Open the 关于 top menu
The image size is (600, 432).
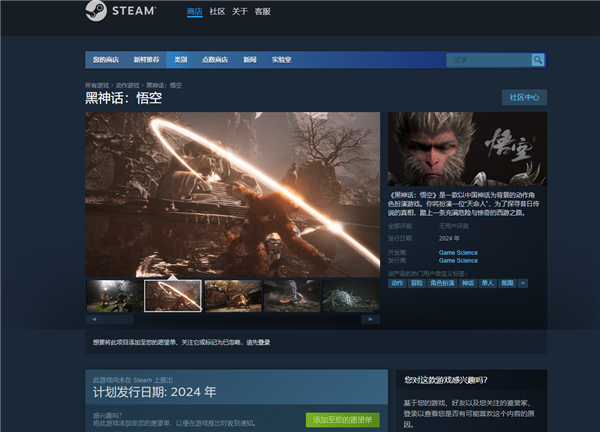(x=240, y=11)
